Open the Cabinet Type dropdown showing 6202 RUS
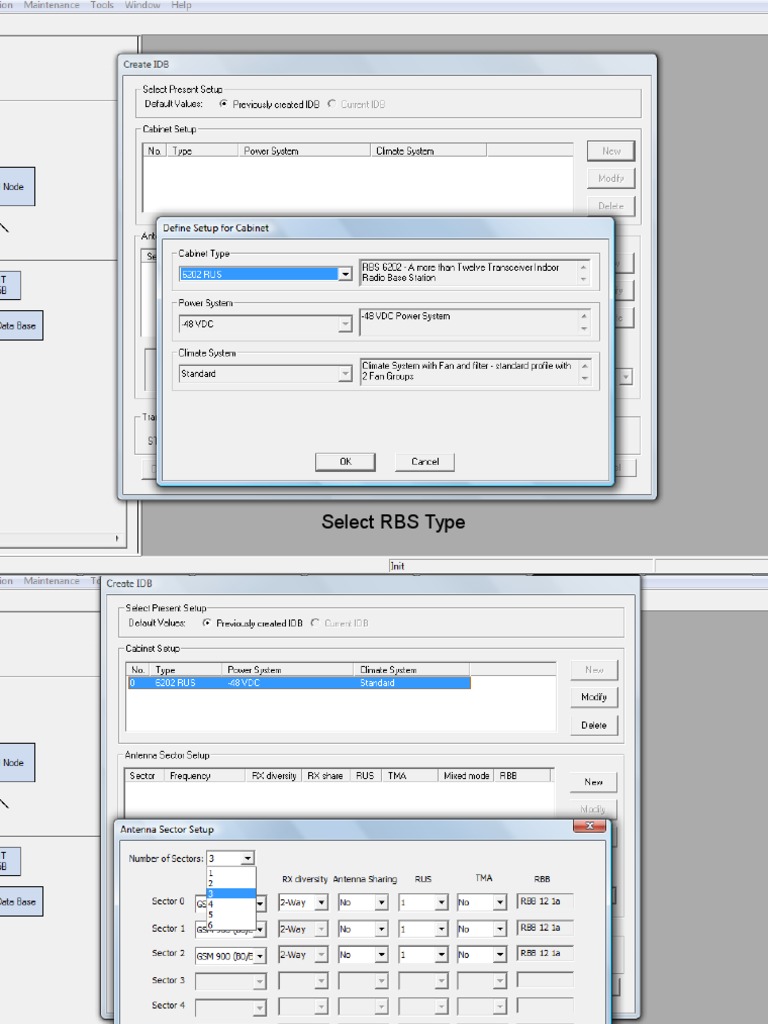Screen dimensions: 768x1024 pyautogui.click(x=345, y=274)
